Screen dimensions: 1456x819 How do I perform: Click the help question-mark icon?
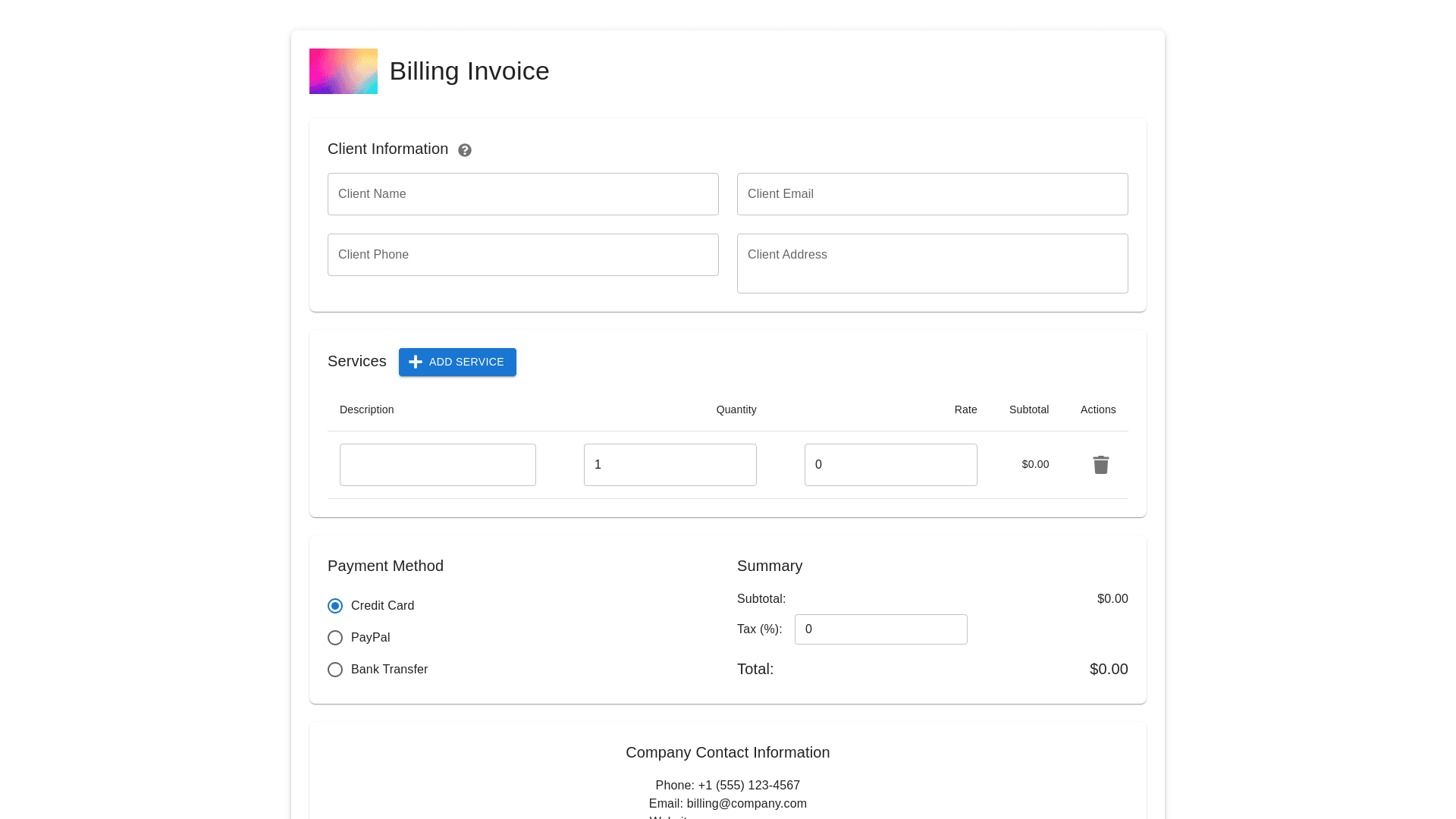(465, 150)
